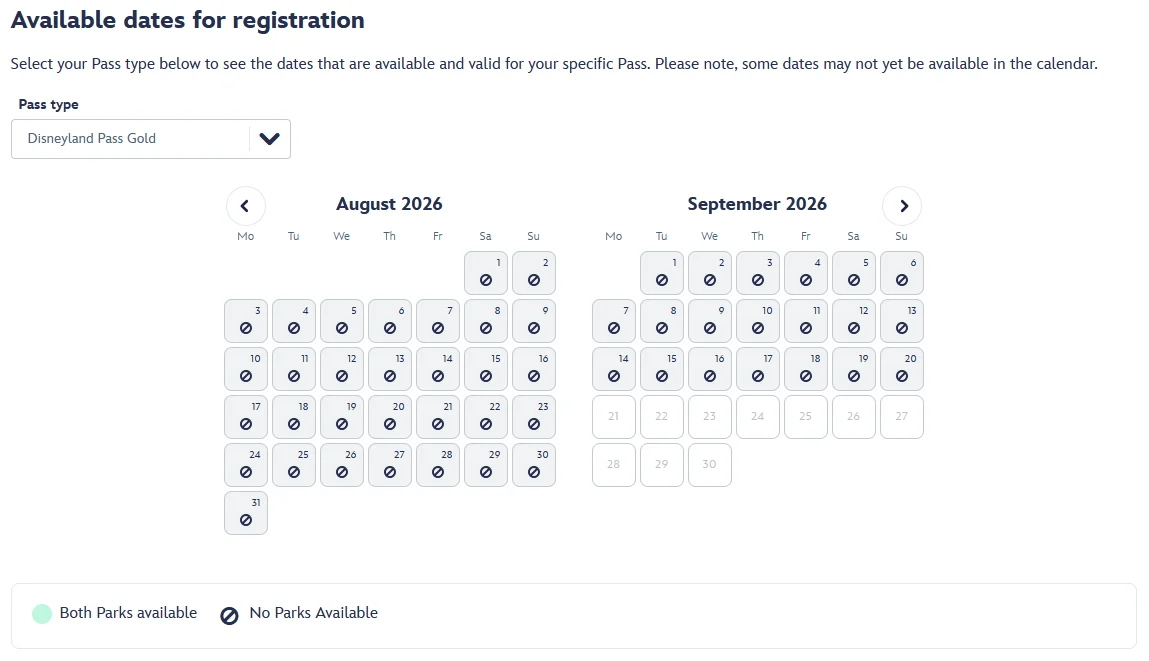
Task: Choose September 27 date cell
Action: click(902, 417)
